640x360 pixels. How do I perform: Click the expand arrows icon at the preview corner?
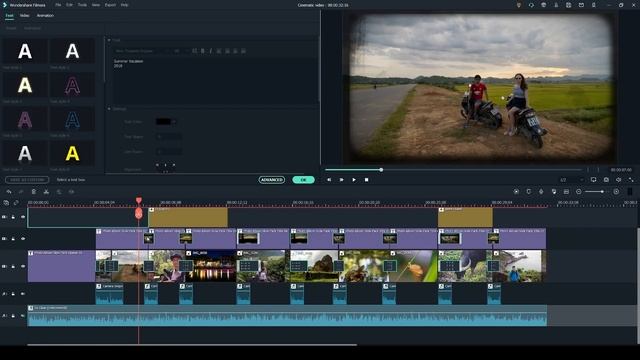click(x=631, y=180)
